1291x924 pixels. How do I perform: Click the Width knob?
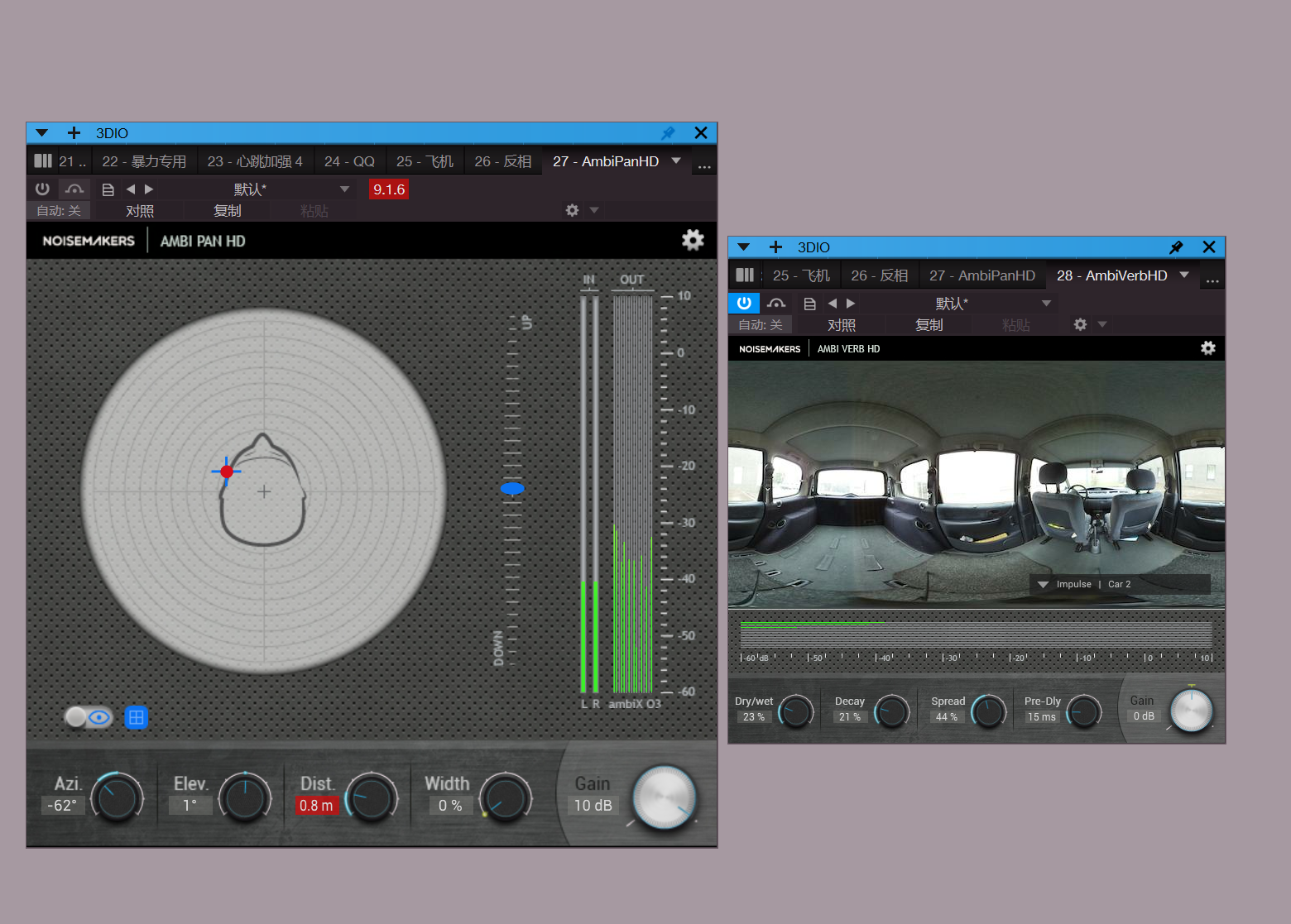tap(506, 797)
